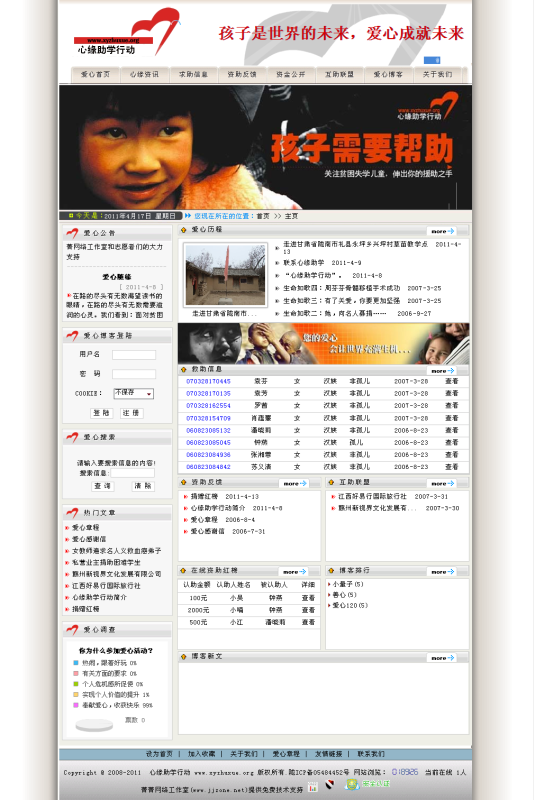The height and width of the screenshot is (800, 534).
Task: Open record 070328170445
Action: point(208,381)
